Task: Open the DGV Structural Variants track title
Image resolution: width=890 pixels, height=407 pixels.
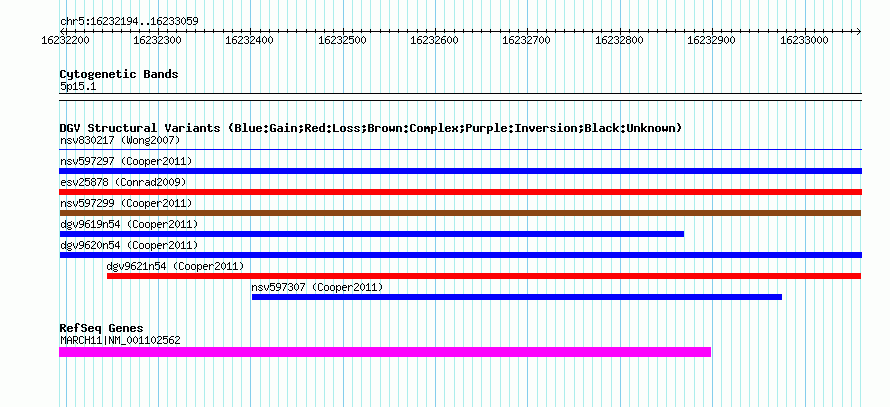Action: pyautogui.click(x=371, y=128)
